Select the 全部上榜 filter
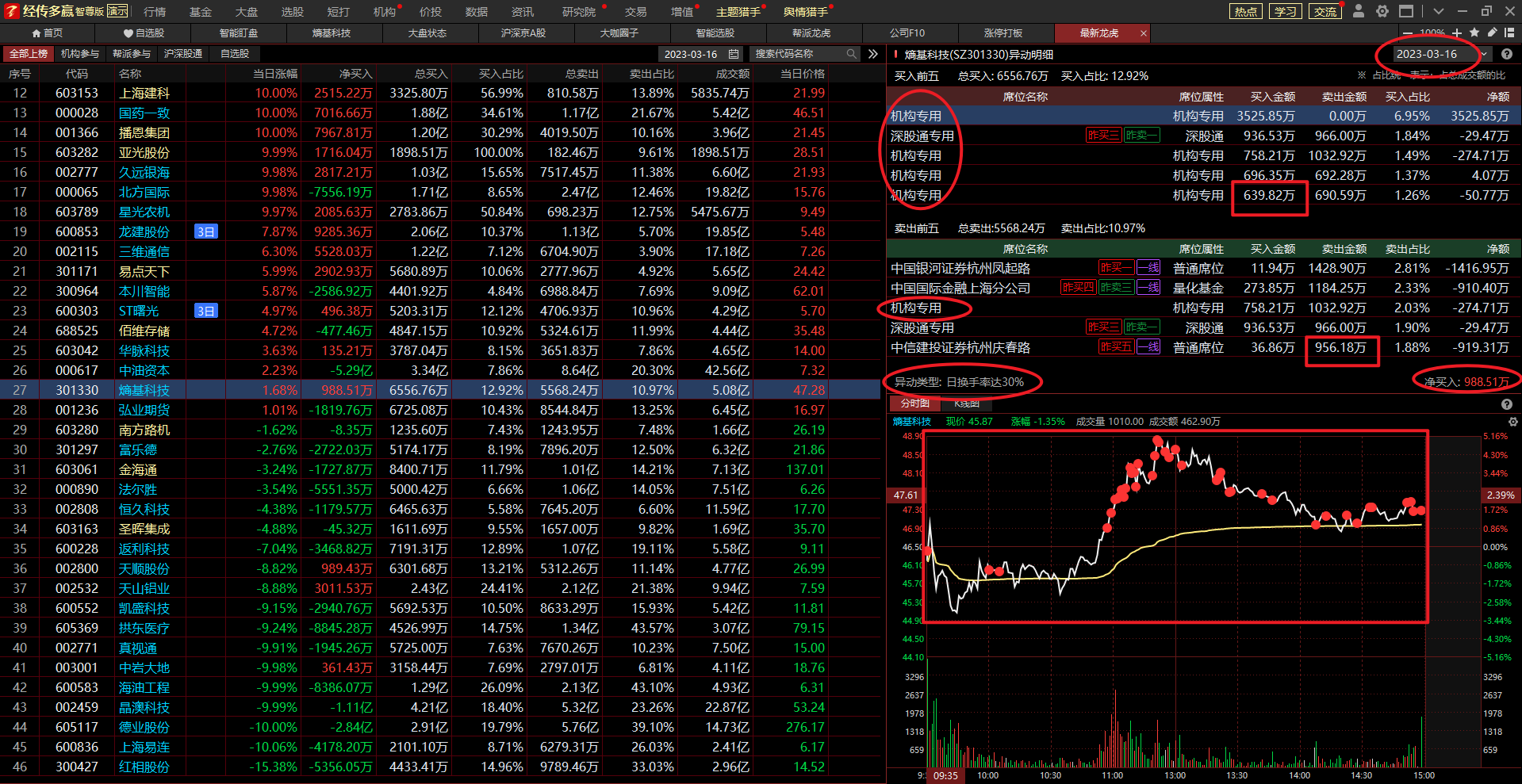The width and height of the screenshot is (1522, 784). pos(29,54)
